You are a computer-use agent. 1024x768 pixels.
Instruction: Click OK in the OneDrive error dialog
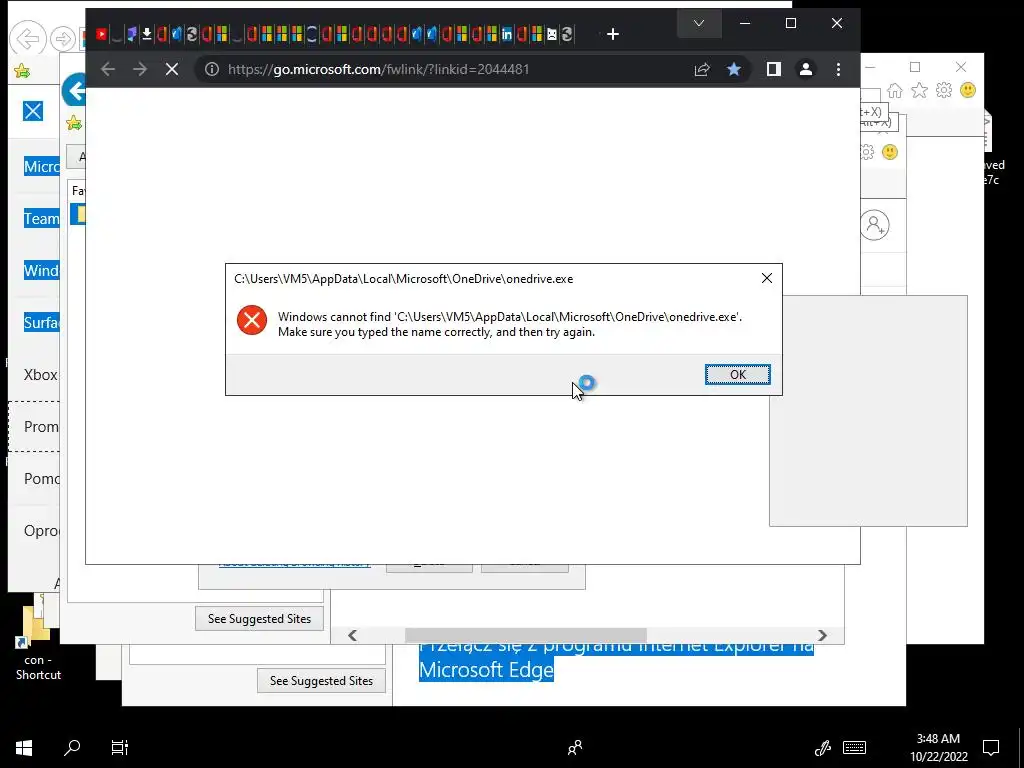[737, 374]
